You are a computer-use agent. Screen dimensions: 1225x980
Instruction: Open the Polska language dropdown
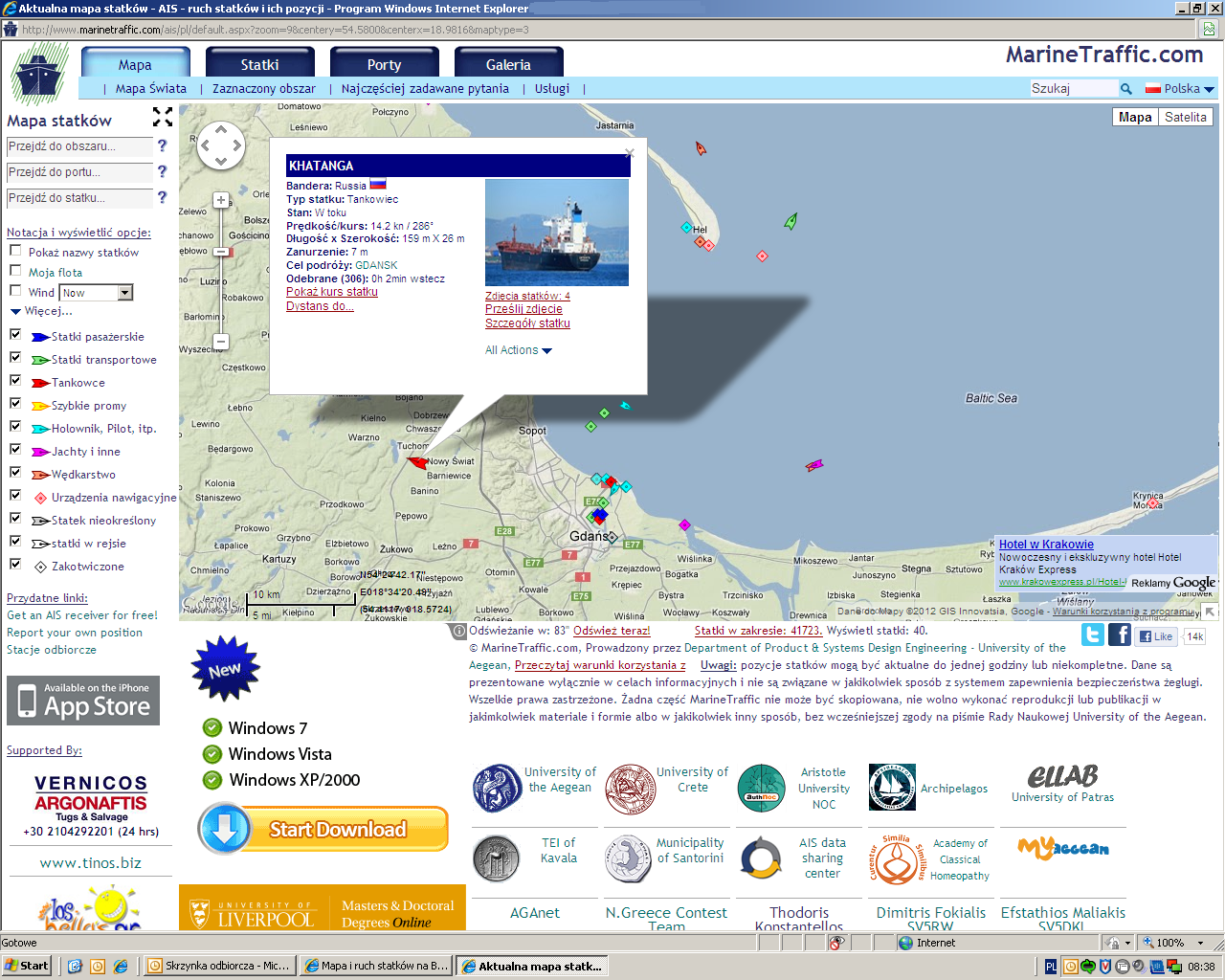pyautogui.click(x=1180, y=89)
